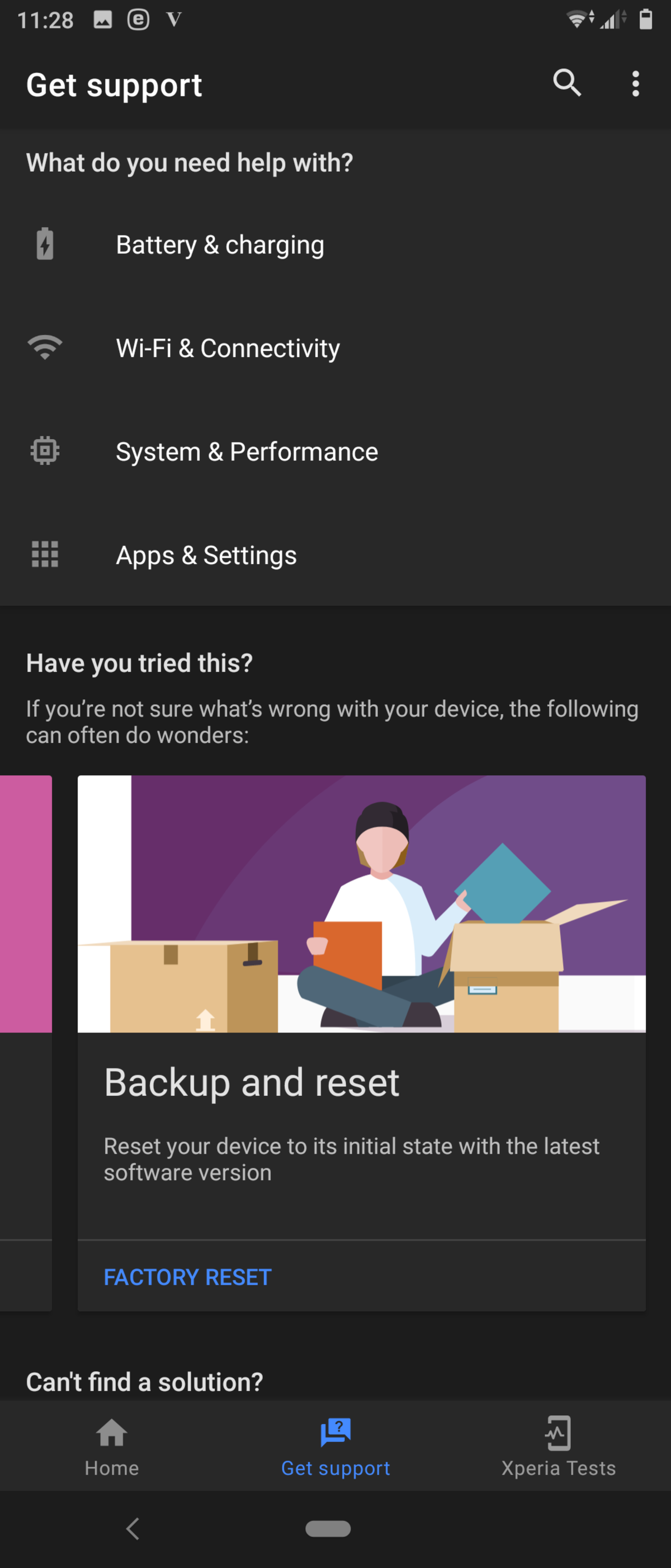Screen dimensions: 671x1568
Task: Tap the chip icon beside System & Performance
Action: (44, 450)
